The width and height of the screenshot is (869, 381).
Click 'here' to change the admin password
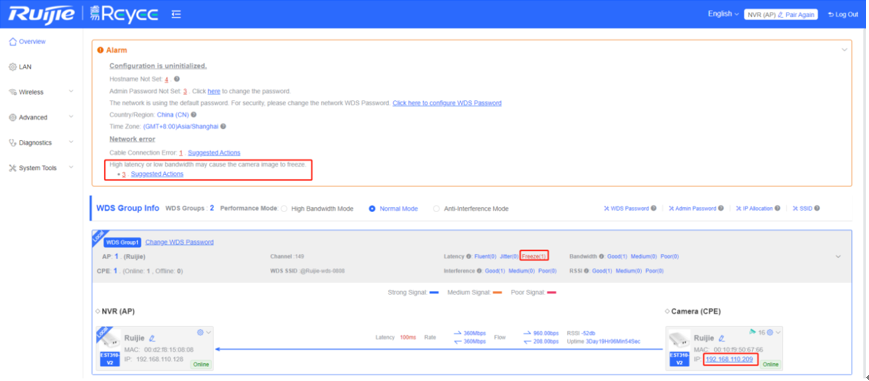(x=214, y=91)
